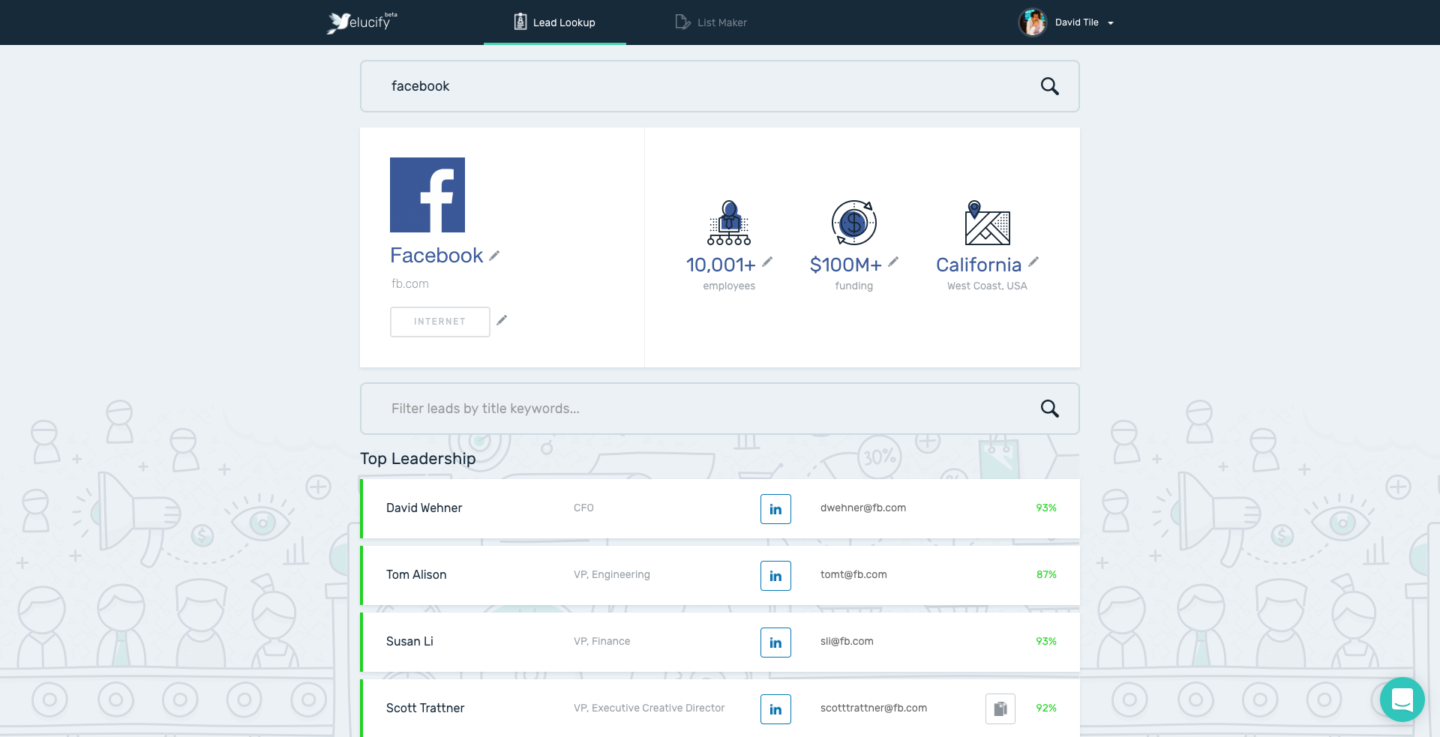Click Susan Li's 93% confidence score

(x=1046, y=642)
